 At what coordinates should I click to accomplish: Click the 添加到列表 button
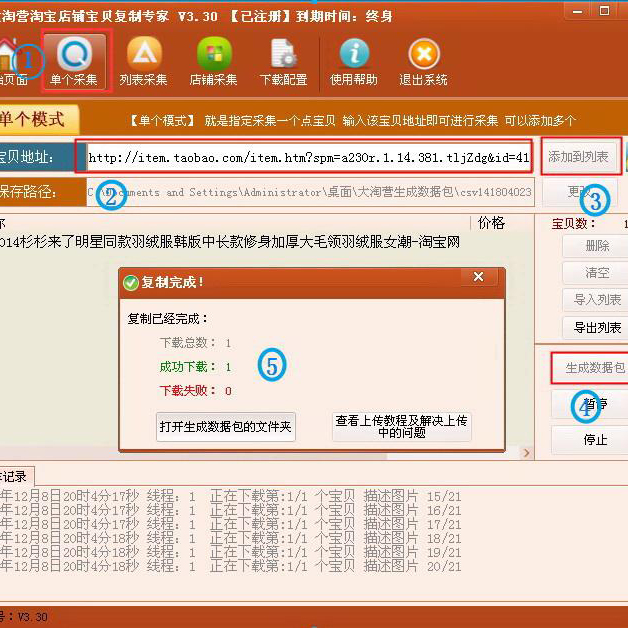(x=578, y=157)
